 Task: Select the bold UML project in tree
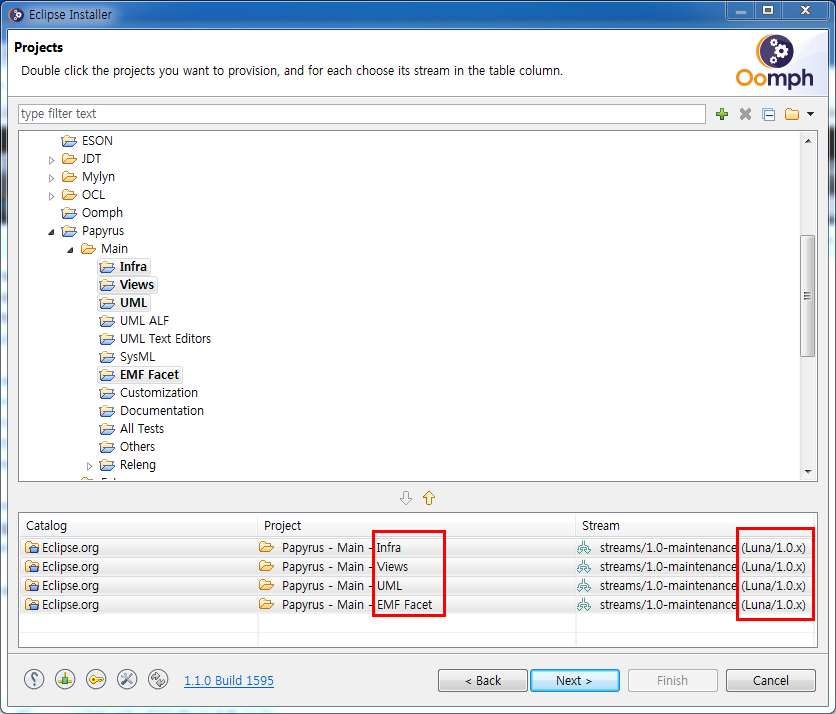[133, 303]
